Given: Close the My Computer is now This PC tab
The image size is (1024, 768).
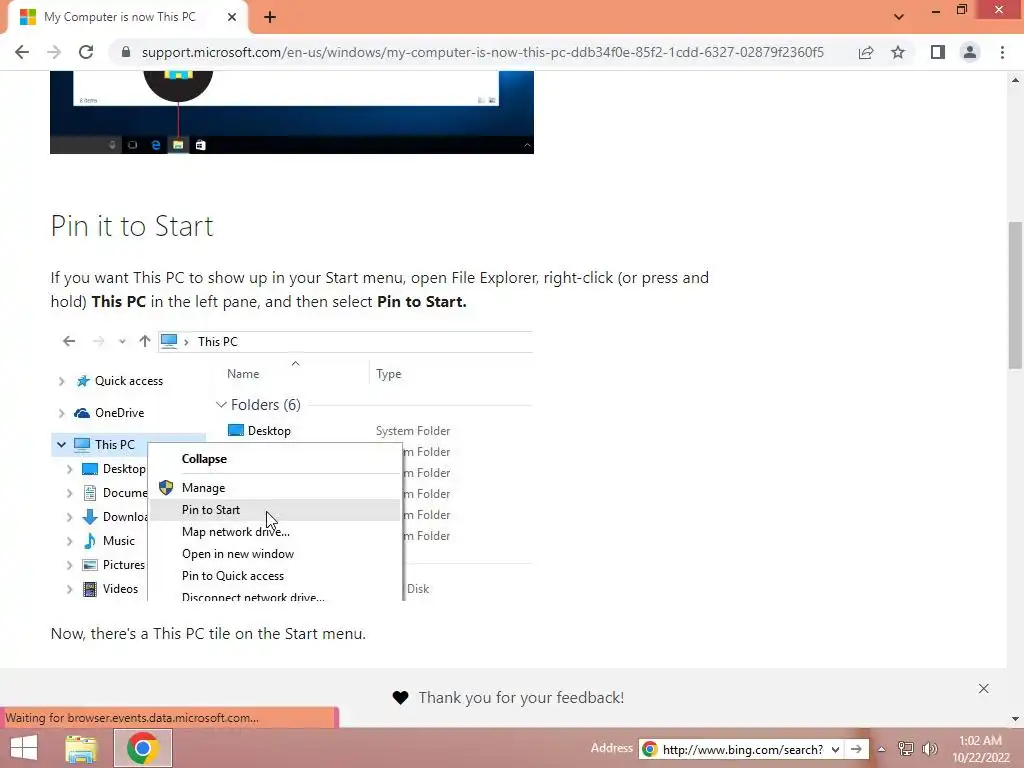Looking at the screenshot, I should pyautogui.click(x=232, y=17).
